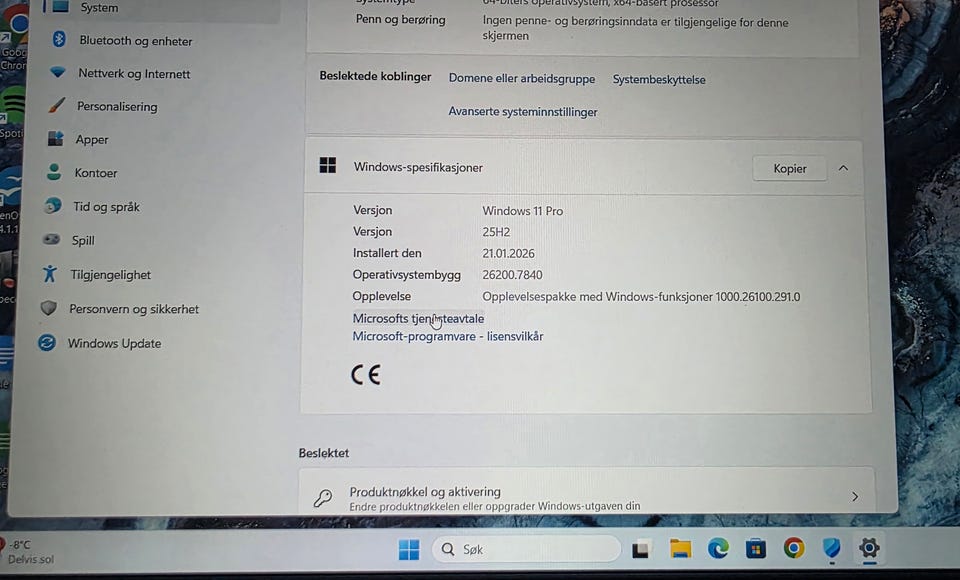Click the Settings gear in the taskbar
Image resolution: width=960 pixels, height=580 pixels.
tap(869, 547)
